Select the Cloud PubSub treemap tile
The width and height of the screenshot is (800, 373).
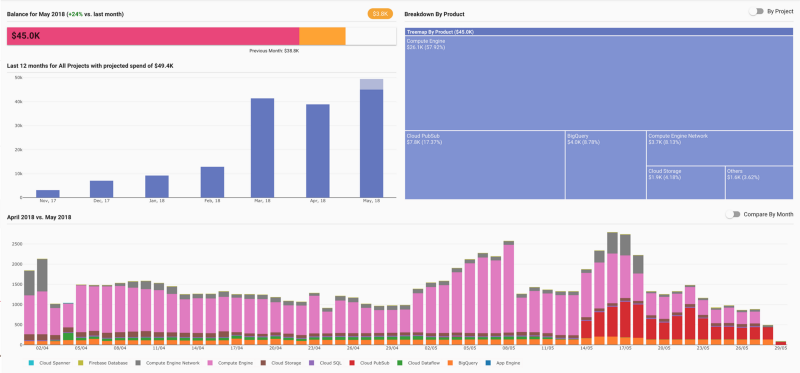pos(485,165)
